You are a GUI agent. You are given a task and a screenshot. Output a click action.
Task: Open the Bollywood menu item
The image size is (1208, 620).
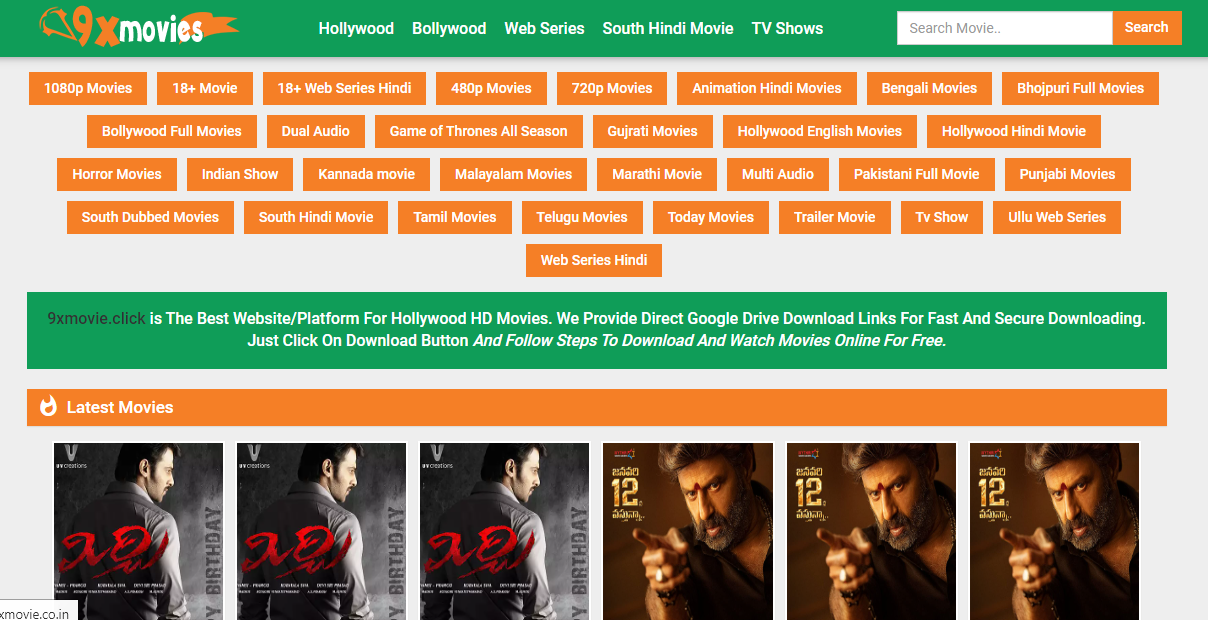(x=449, y=28)
